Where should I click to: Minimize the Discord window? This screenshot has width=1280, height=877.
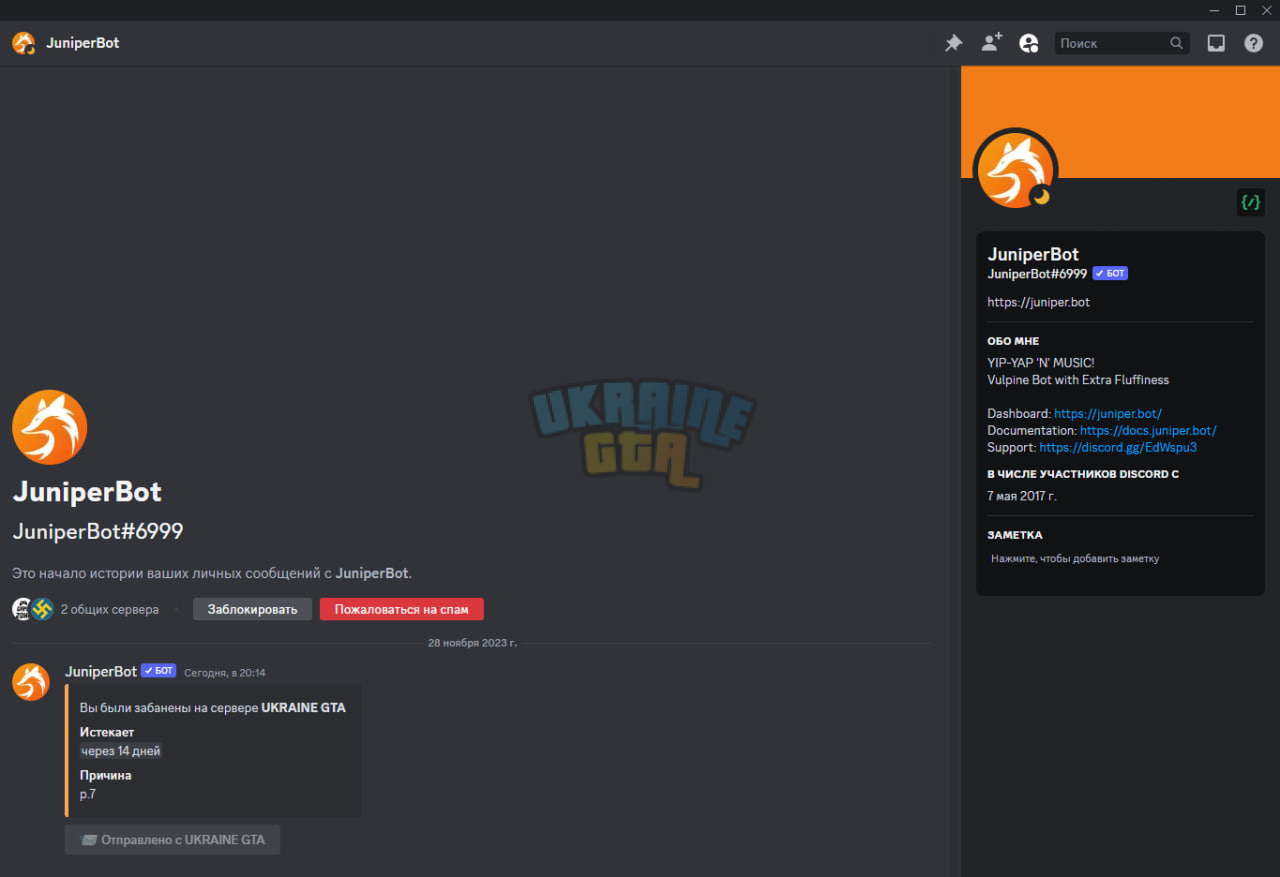(1215, 10)
